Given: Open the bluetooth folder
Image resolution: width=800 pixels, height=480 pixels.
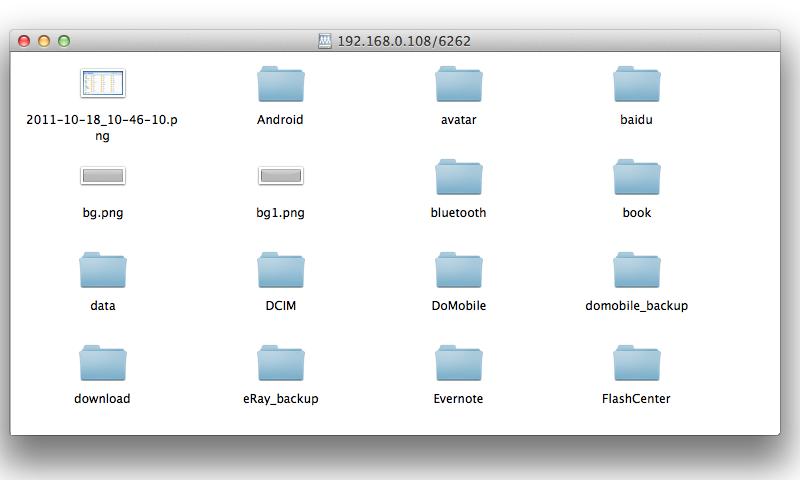Looking at the screenshot, I should pos(458,178).
